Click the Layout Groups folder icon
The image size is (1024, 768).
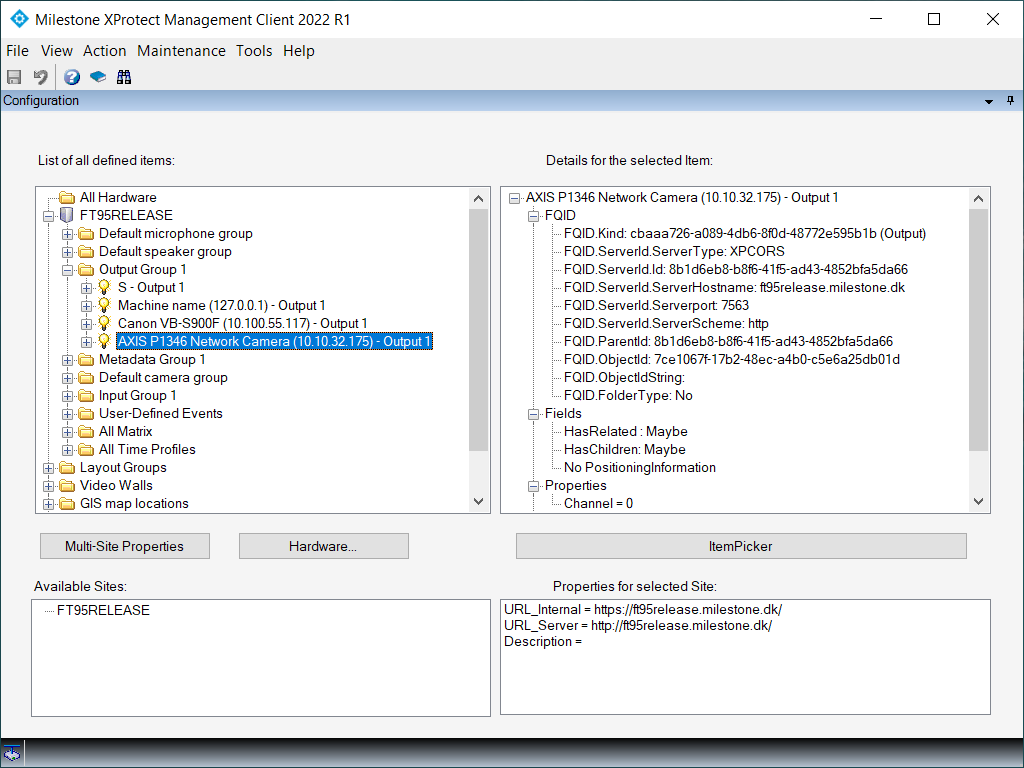[67, 468]
